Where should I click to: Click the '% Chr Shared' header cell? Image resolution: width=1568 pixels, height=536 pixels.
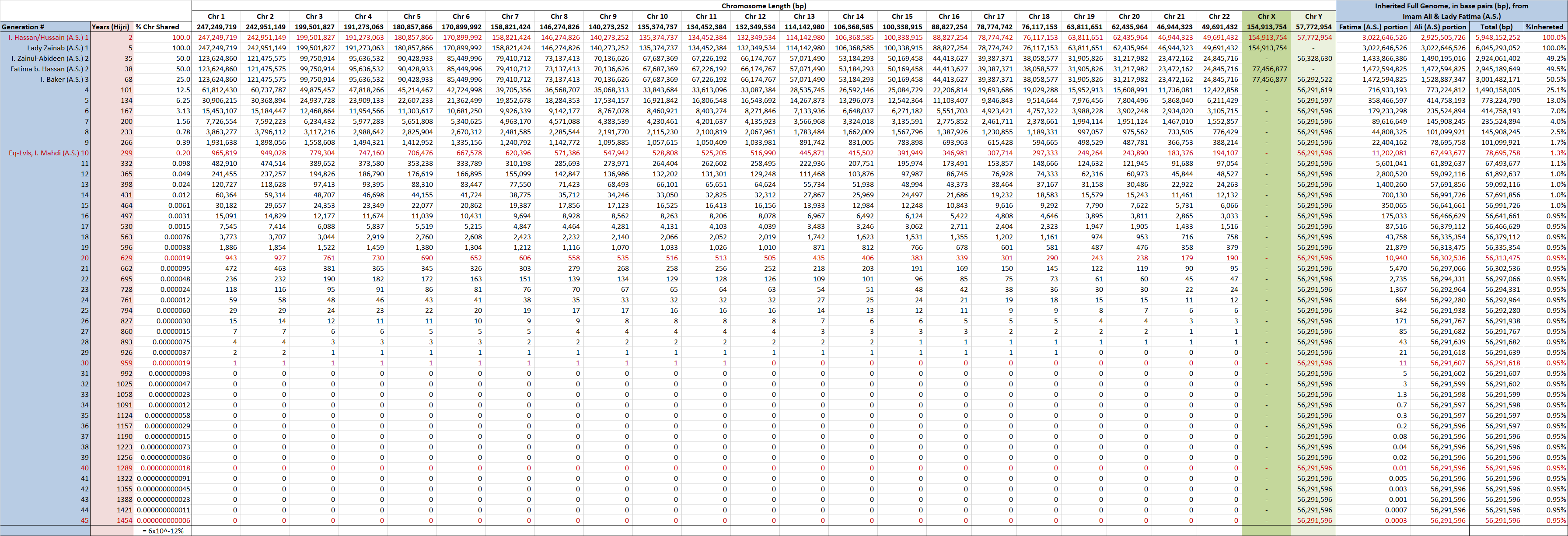158,27
